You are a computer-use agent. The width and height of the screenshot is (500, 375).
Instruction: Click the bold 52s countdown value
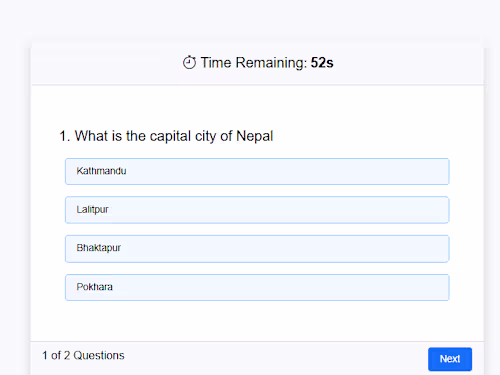tap(322, 63)
